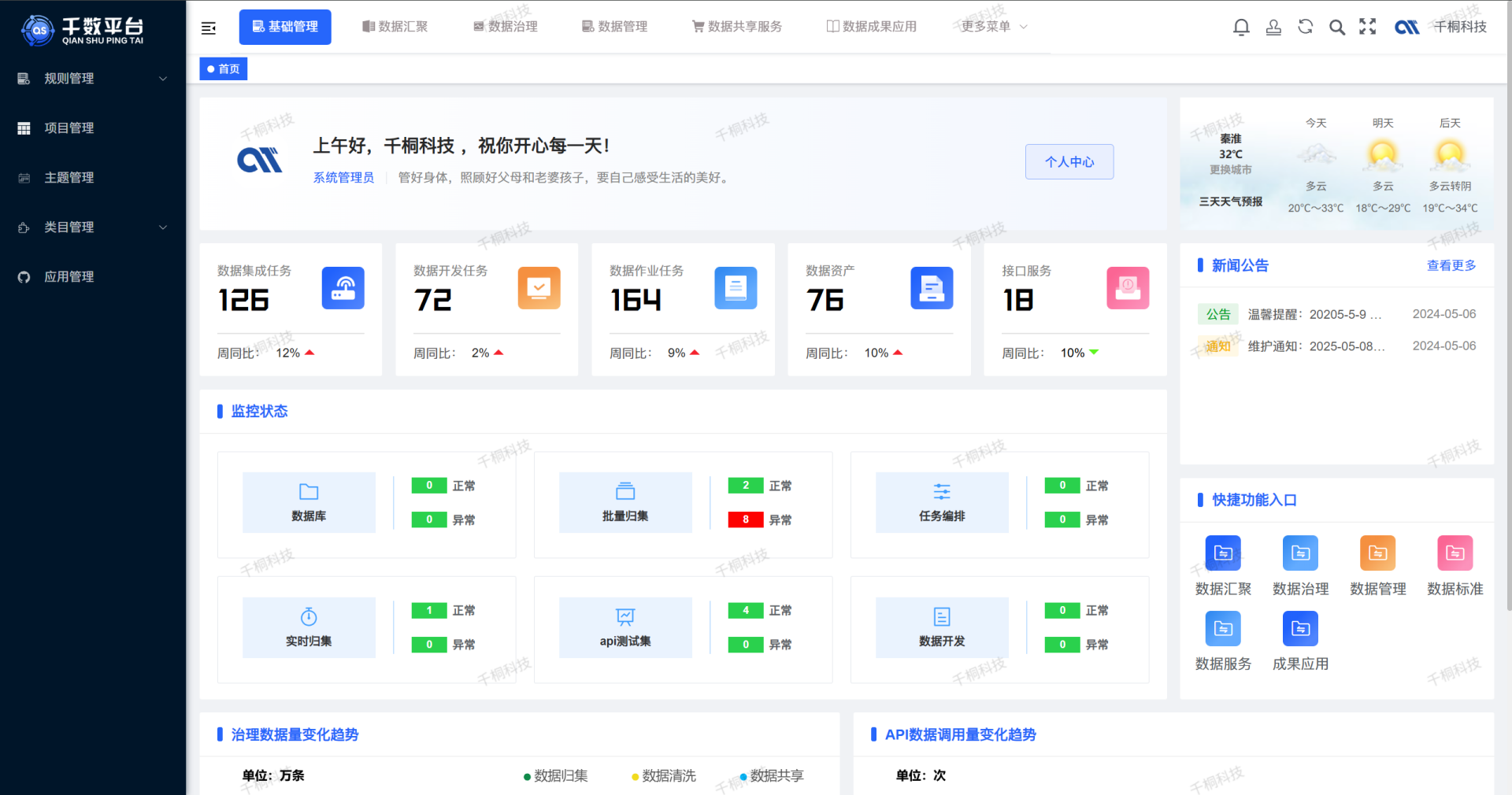The height and width of the screenshot is (795, 1512).
Task: Toggle the 数据共享 chart legend
Action: [772, 776]
